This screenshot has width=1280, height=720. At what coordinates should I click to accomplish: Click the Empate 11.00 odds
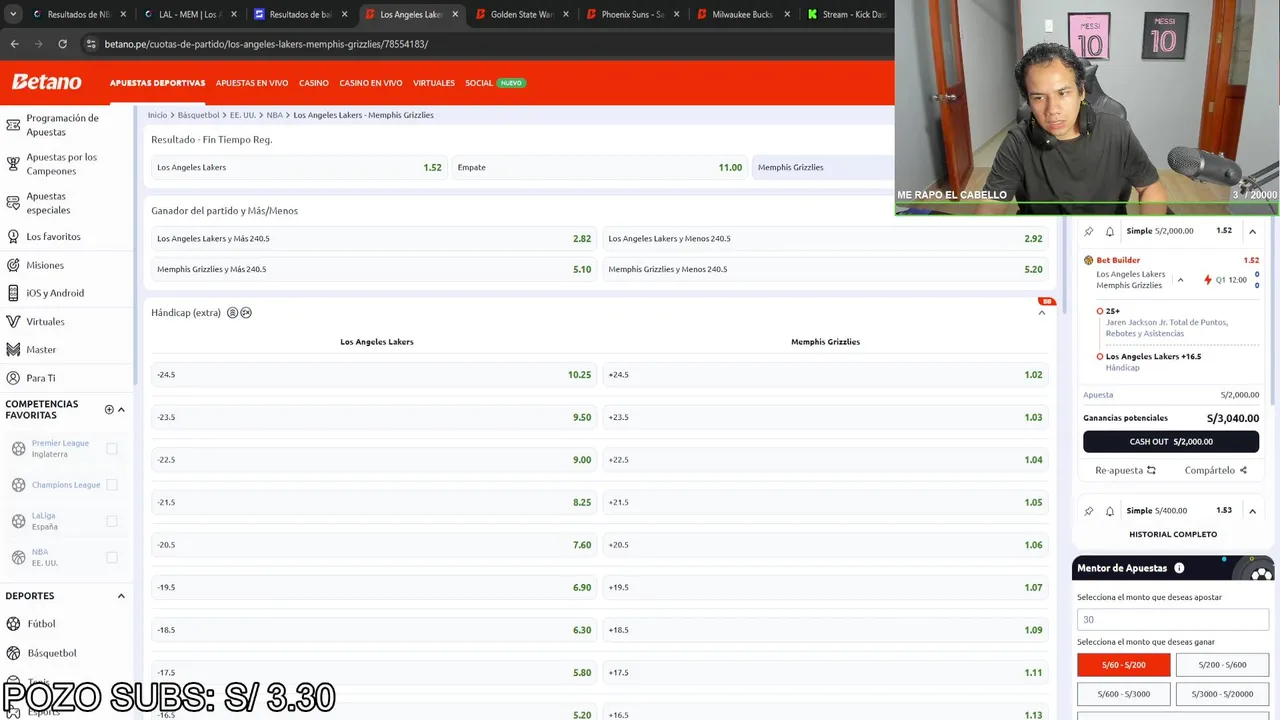599,167
